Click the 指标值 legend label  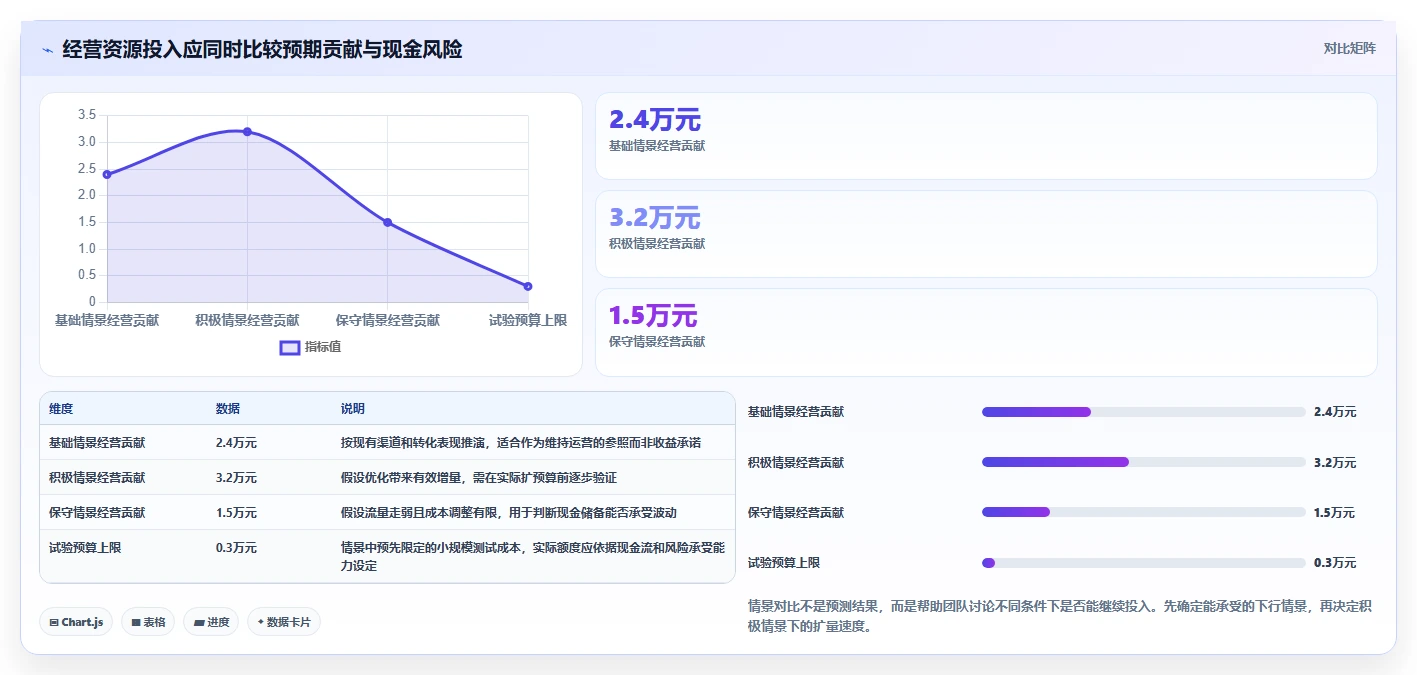coord(323,347)
